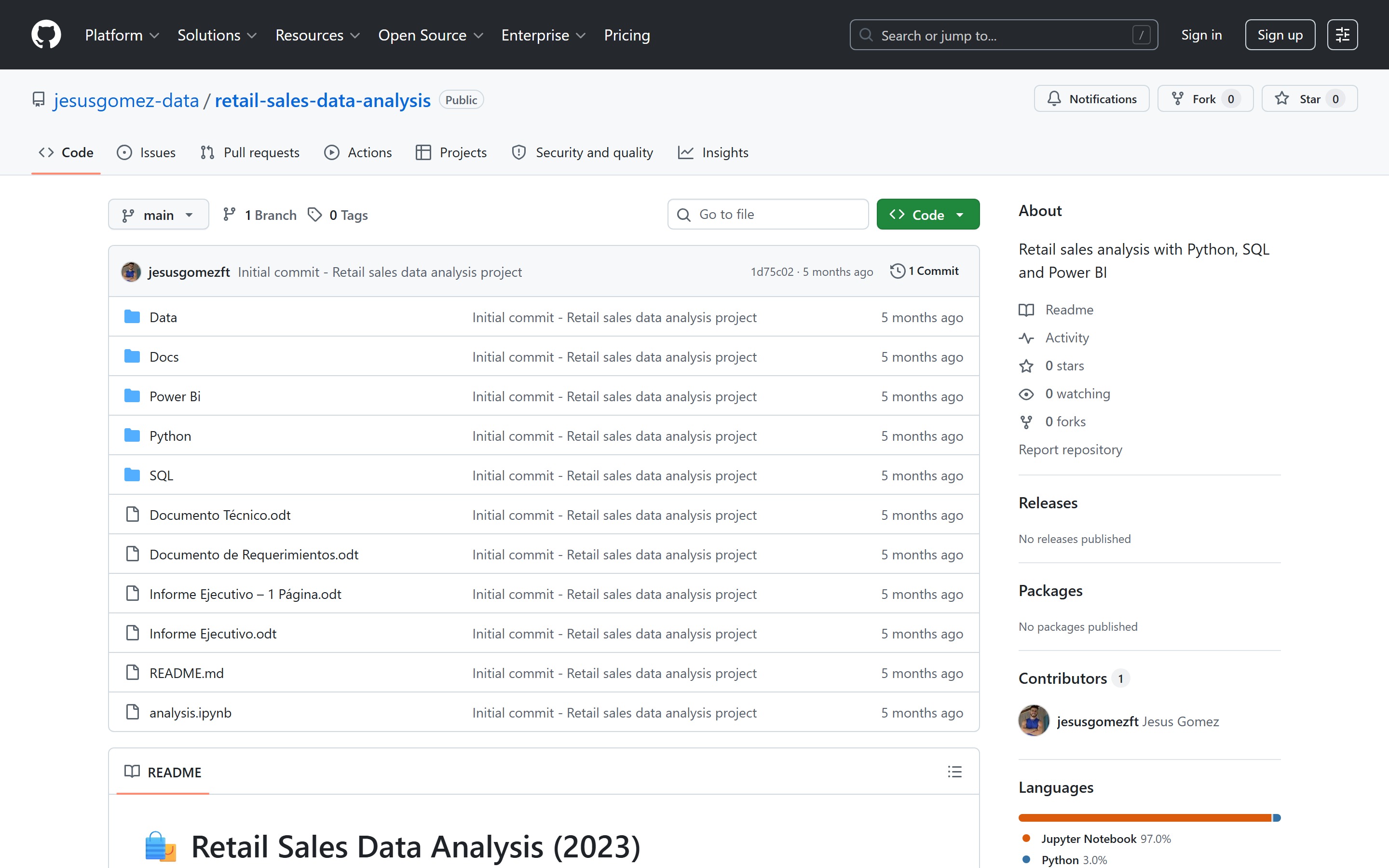Switch to the Issues tab
The width and height of the screenshot is (1389, 868).
(x=146, y=152)
